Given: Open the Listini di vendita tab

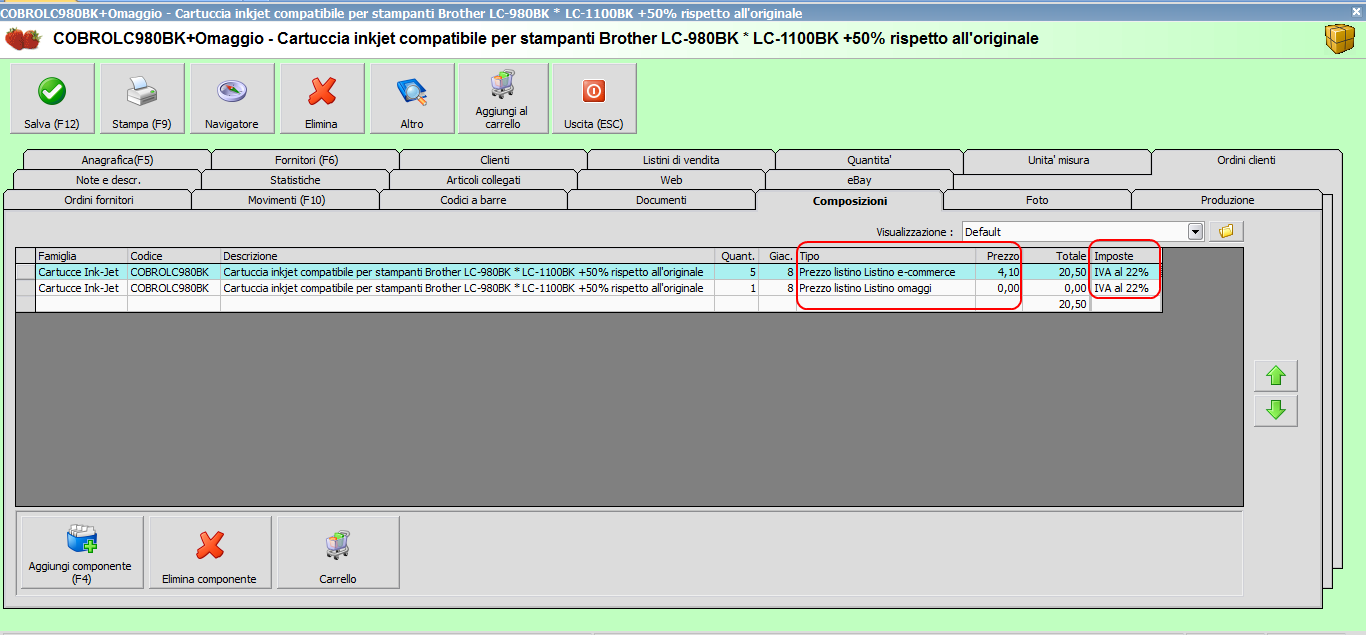Looking at the screenshot, I should pos(681,160).
